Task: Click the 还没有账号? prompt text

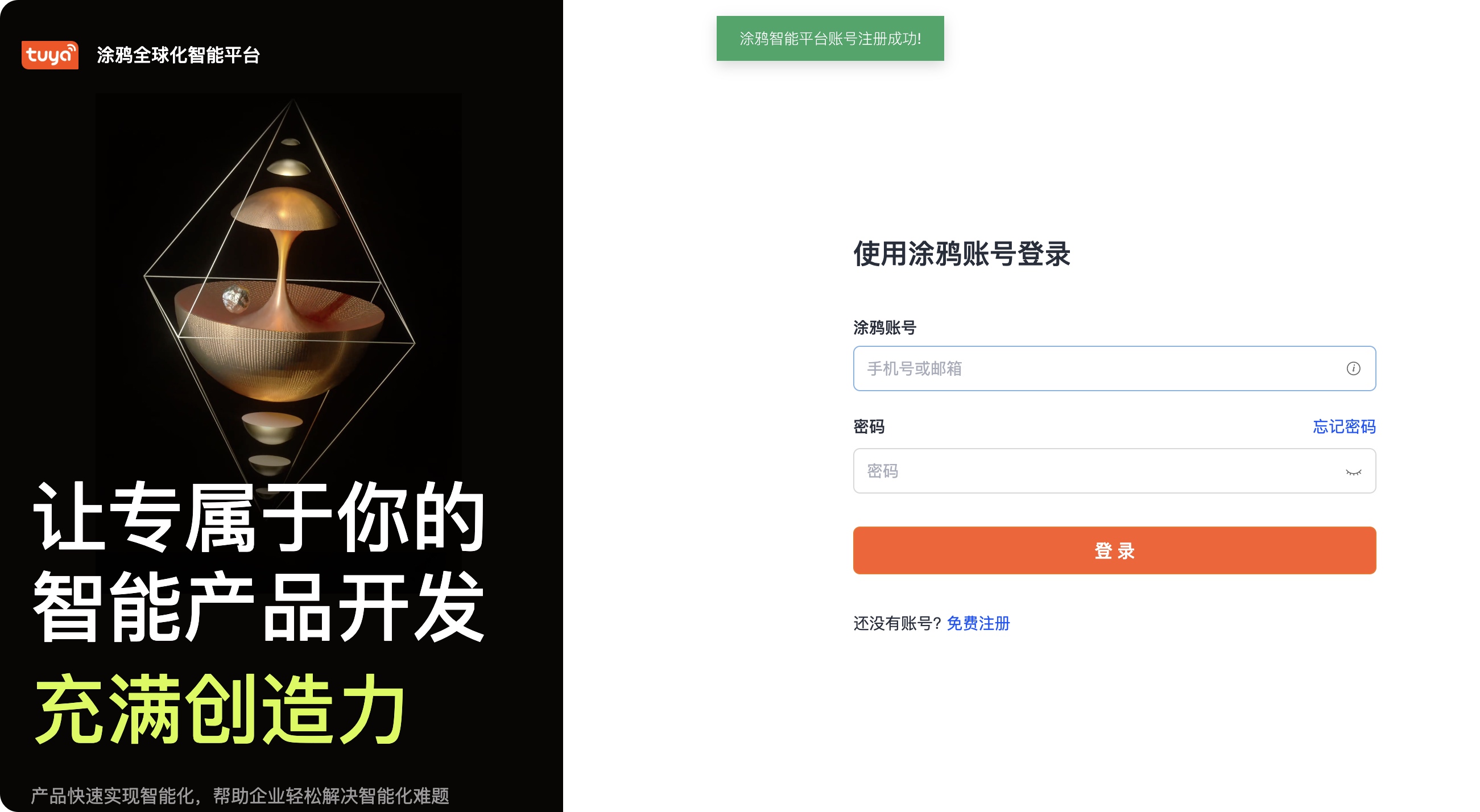Action: pyautogui.click(x=897, y=623)
